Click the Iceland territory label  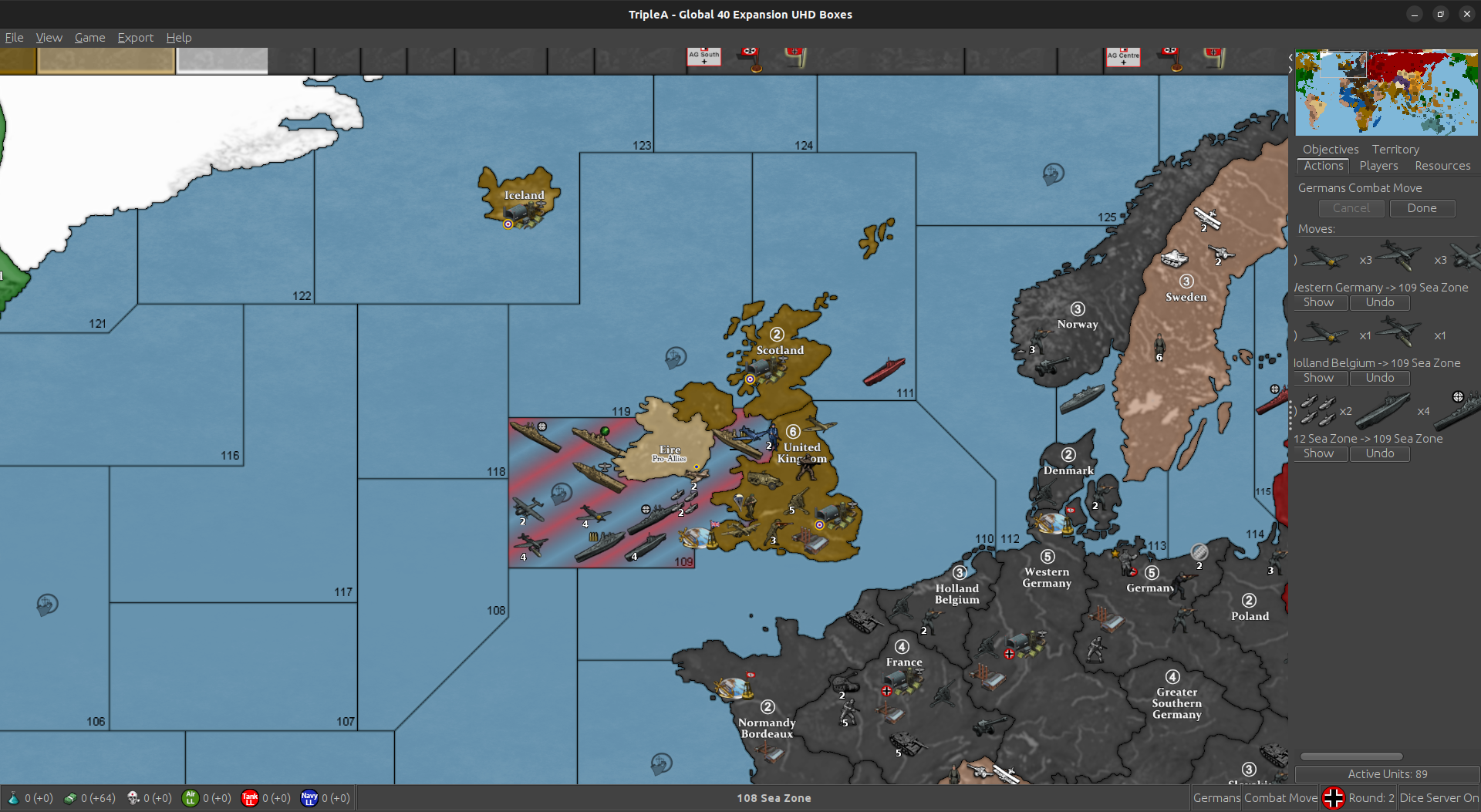point(525,195)
